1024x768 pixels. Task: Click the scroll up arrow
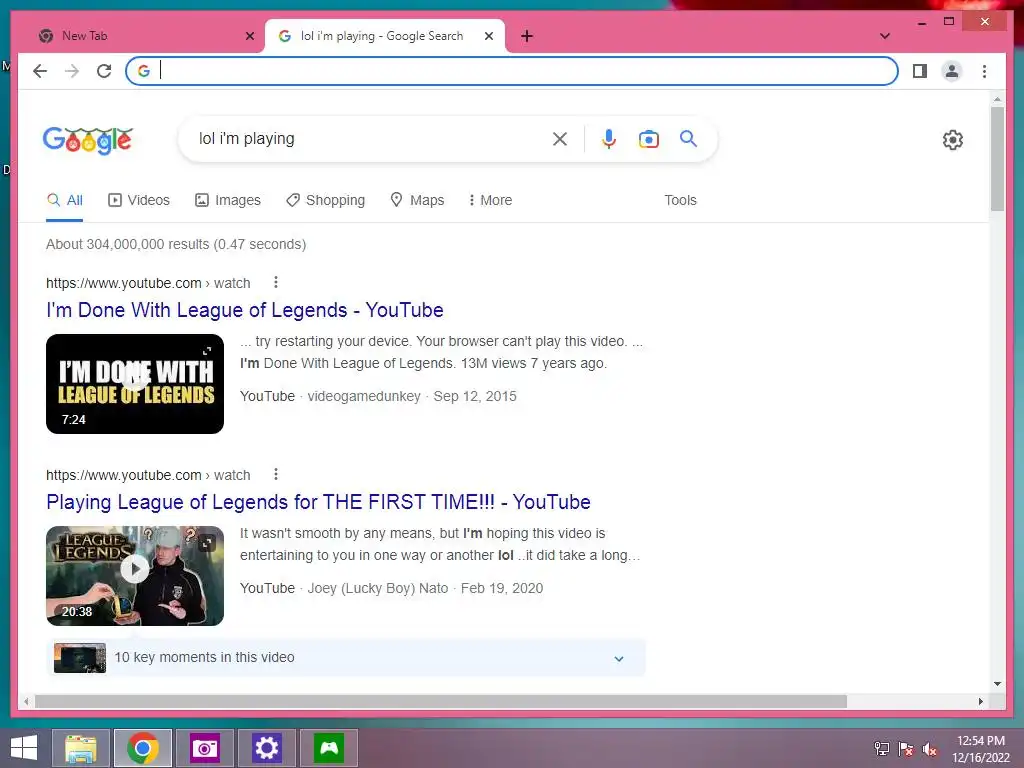click(x=997, y=100)
